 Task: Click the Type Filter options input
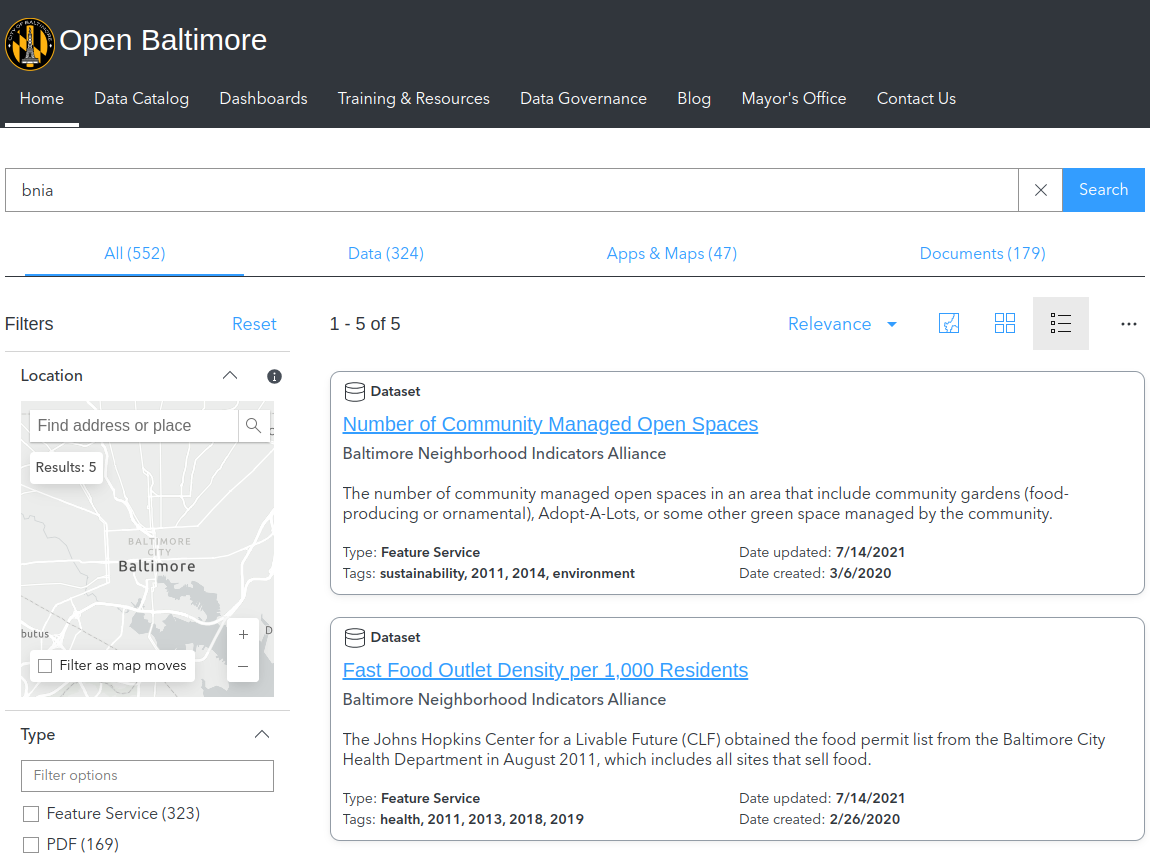tap(147, 776)
